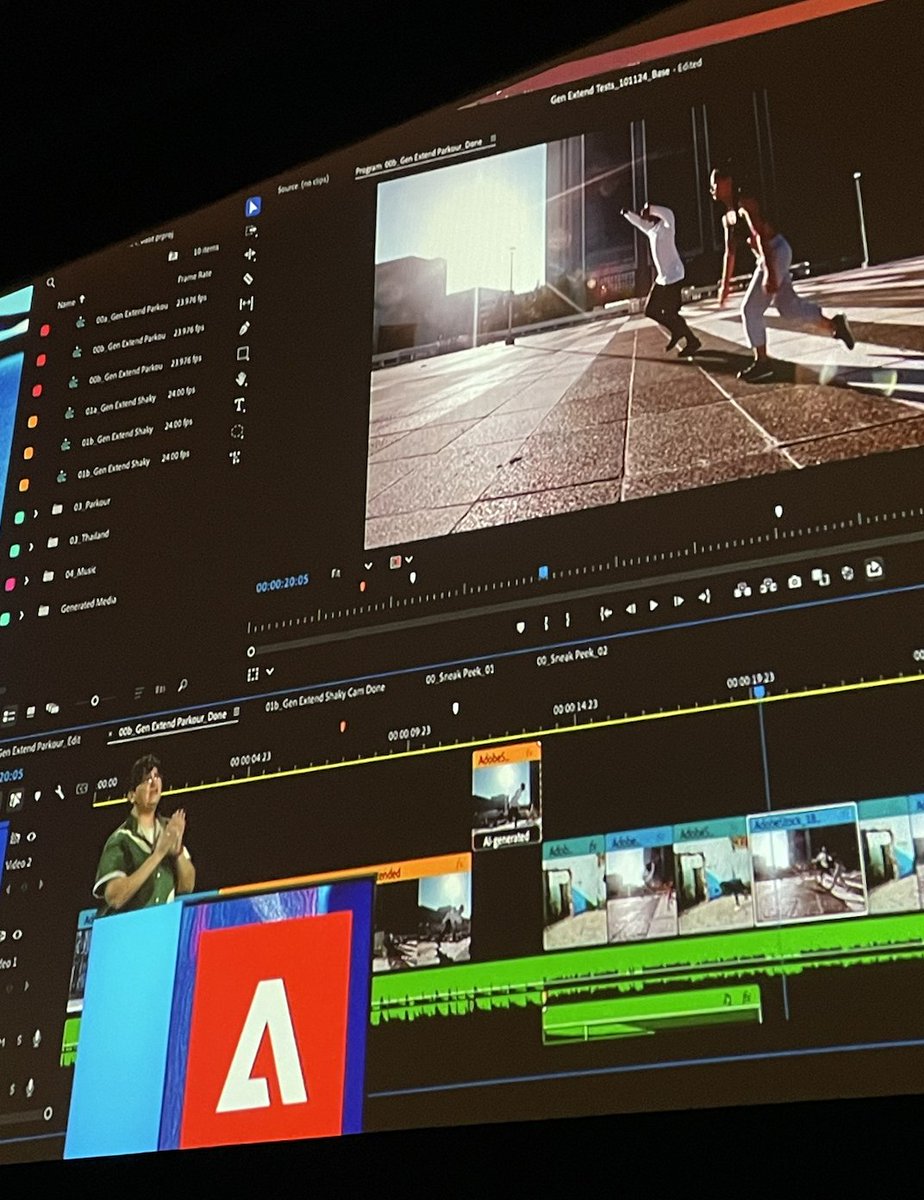Select the Rectangle tool

(243, 354)
